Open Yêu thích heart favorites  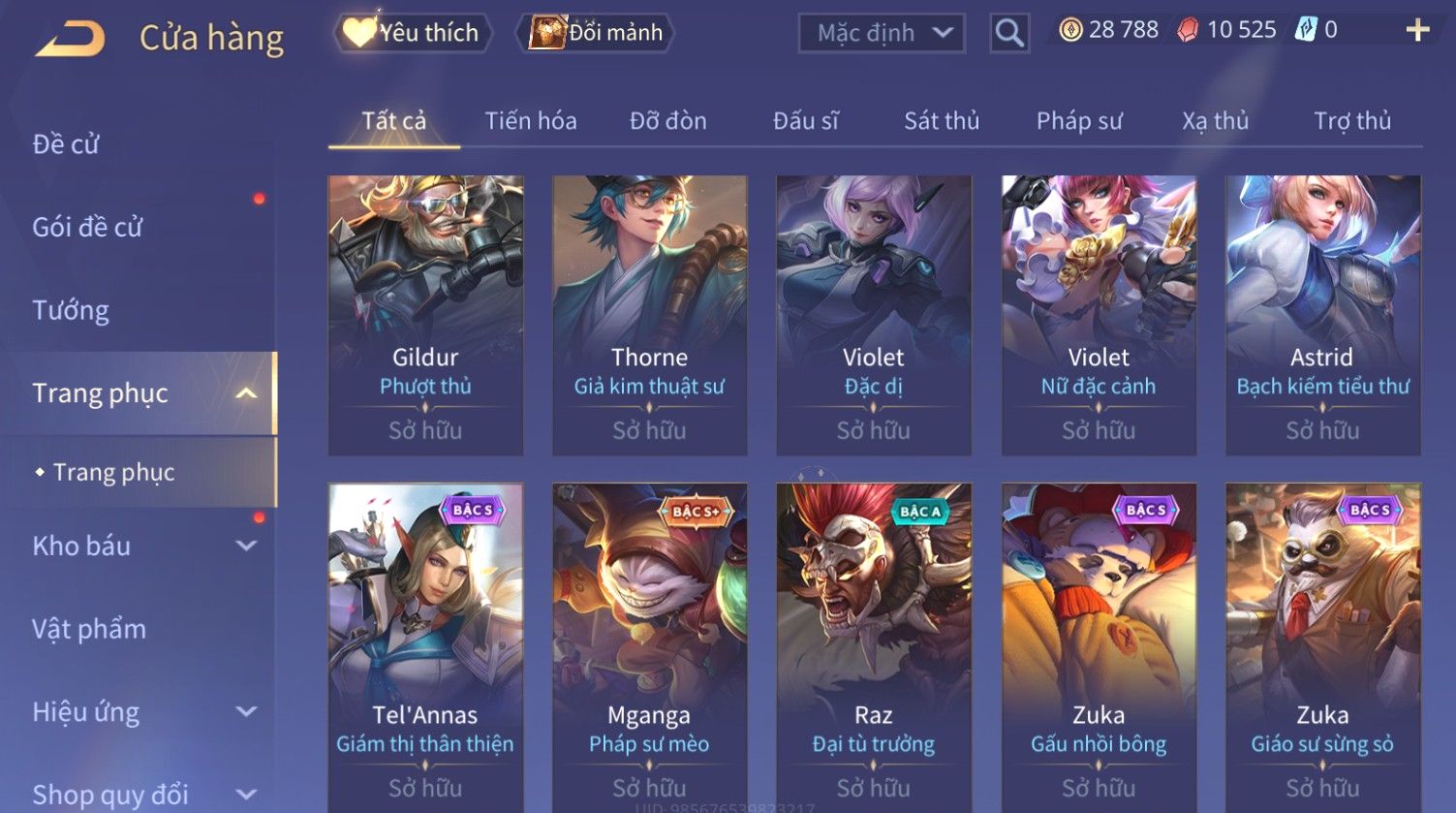413,33
